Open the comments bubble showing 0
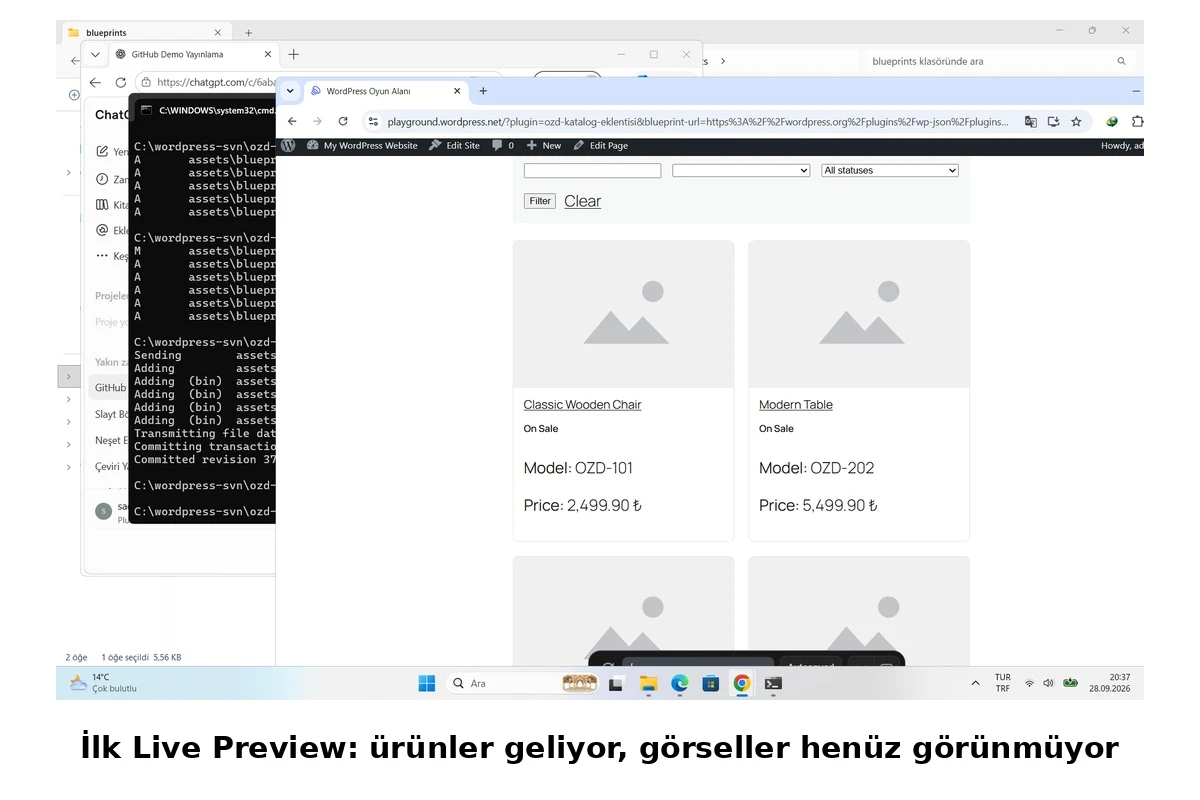 coord(503,145)
